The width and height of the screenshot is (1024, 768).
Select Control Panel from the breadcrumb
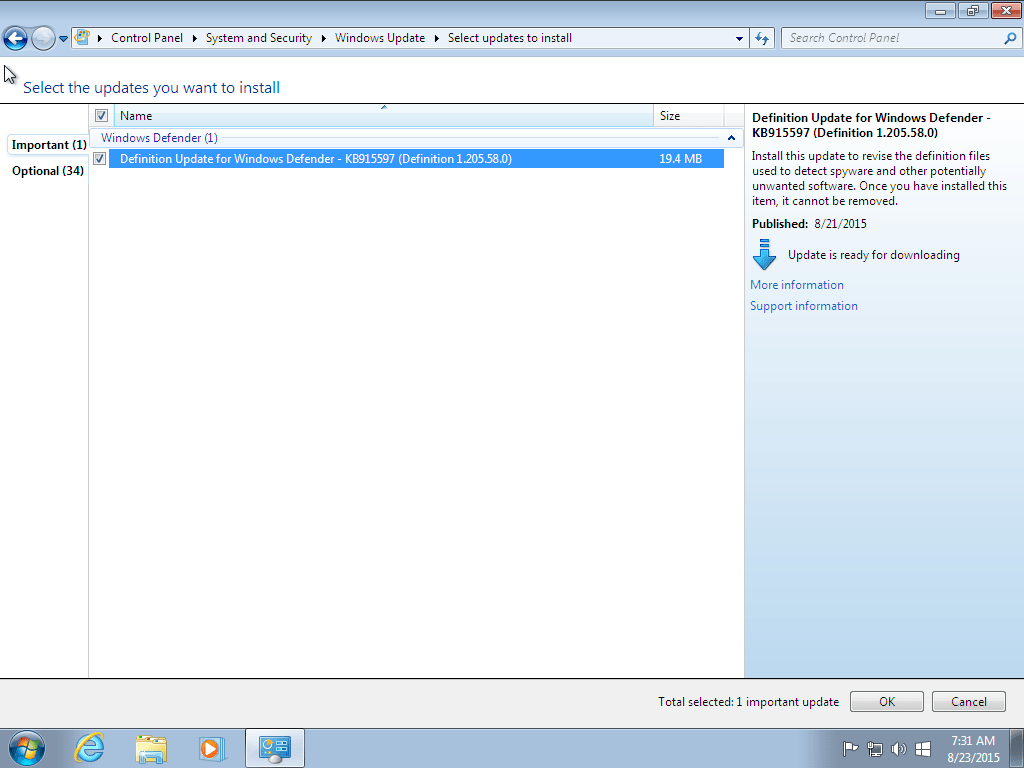tap(147, 37)
